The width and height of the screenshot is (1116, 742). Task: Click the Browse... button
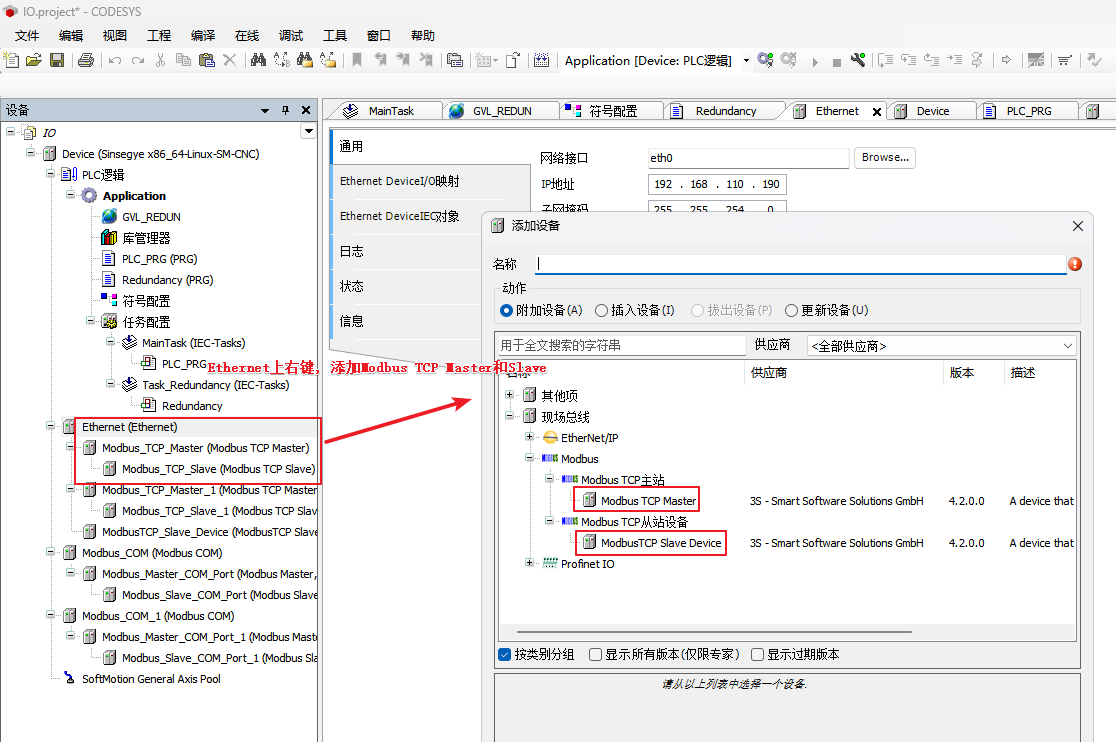tap(885, 158)
